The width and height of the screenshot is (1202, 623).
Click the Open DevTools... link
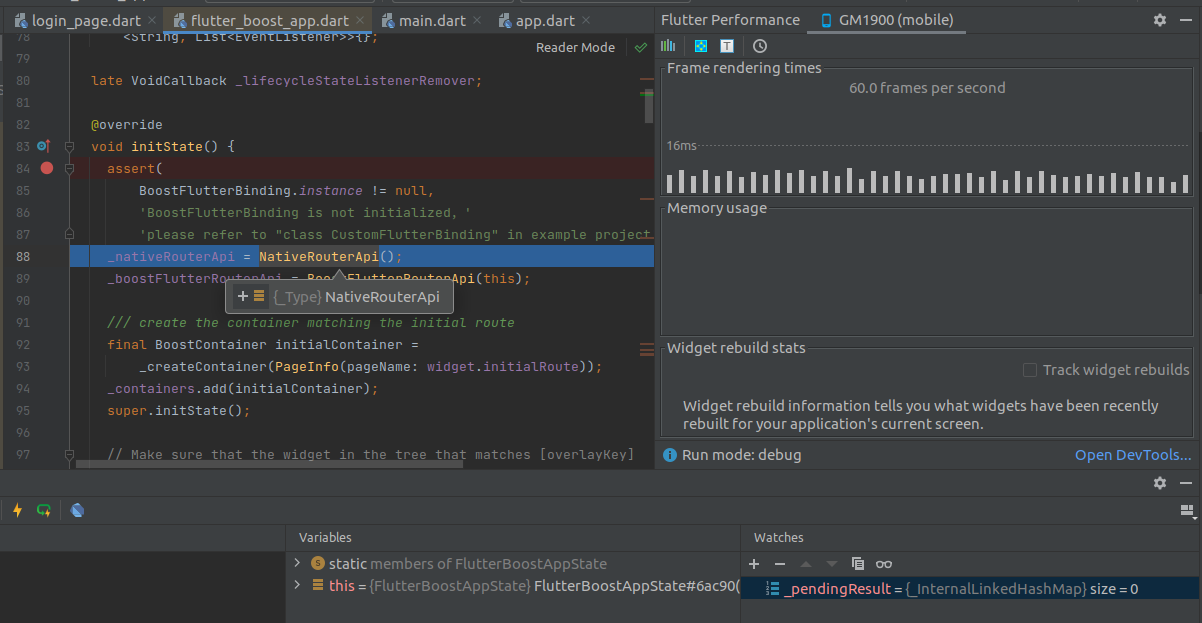click(x=1133, y=455)
